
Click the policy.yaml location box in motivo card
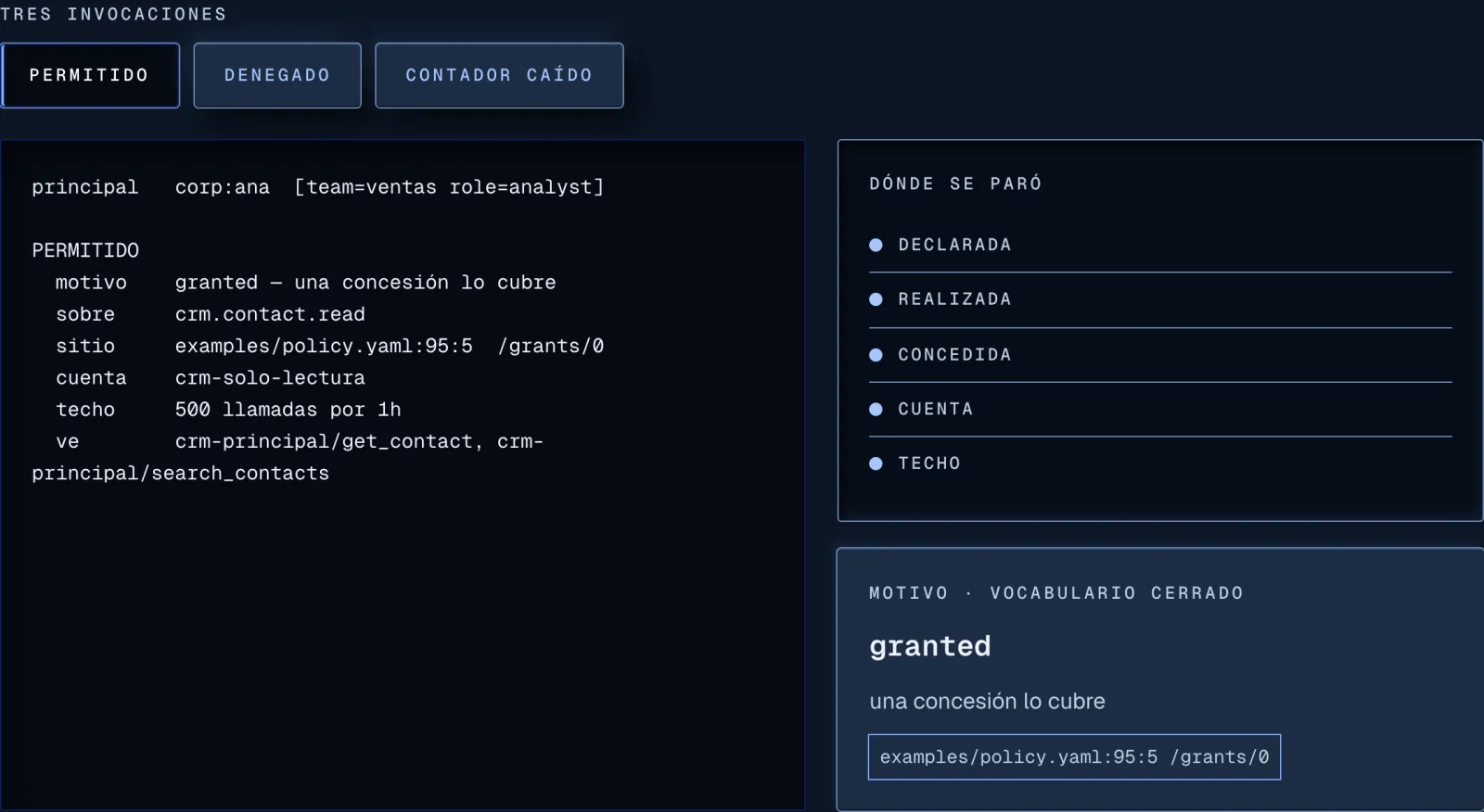coord(1074,757)
